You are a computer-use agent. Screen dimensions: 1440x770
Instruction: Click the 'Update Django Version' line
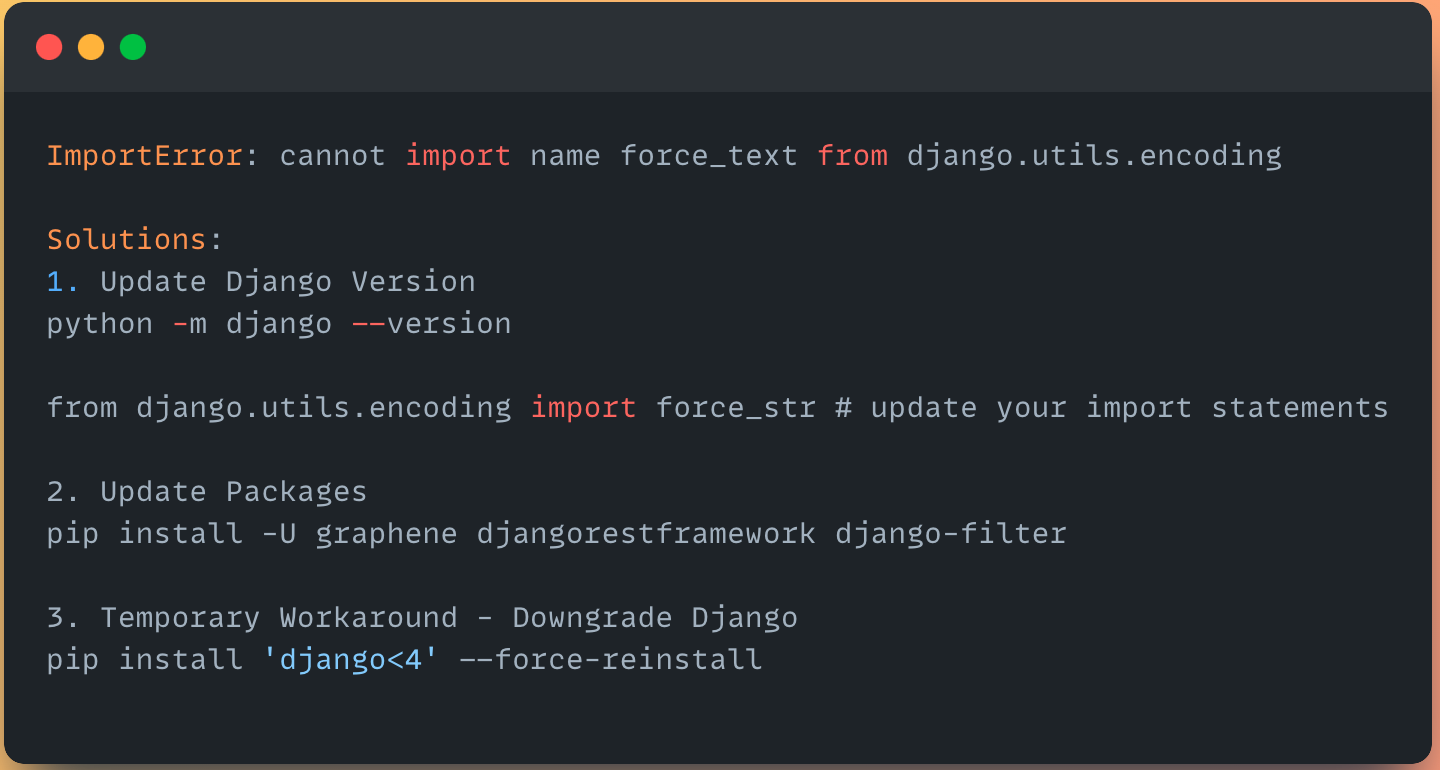(x=288, y=282)
